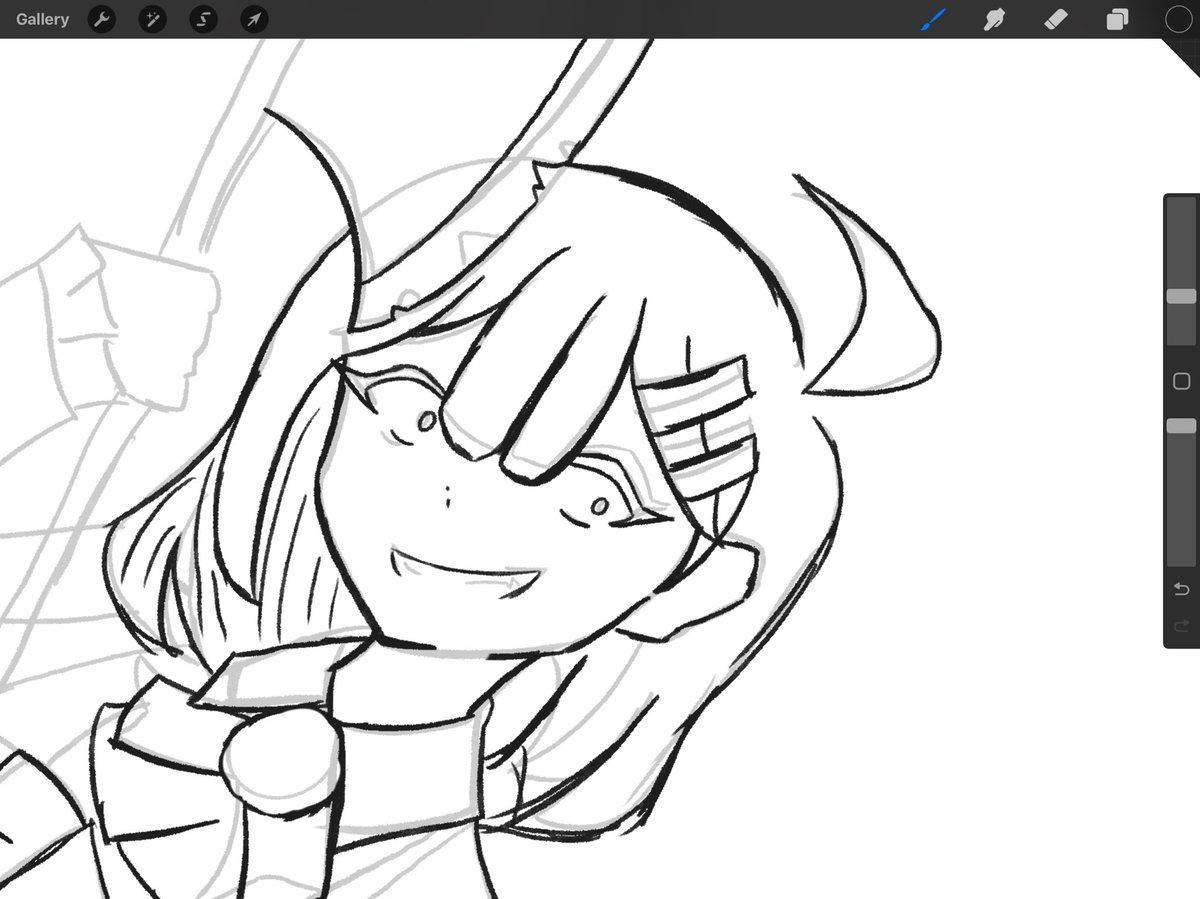Open the Adjustments magic wand menu
The image size is (1200, 899).
tap(152, 19)
